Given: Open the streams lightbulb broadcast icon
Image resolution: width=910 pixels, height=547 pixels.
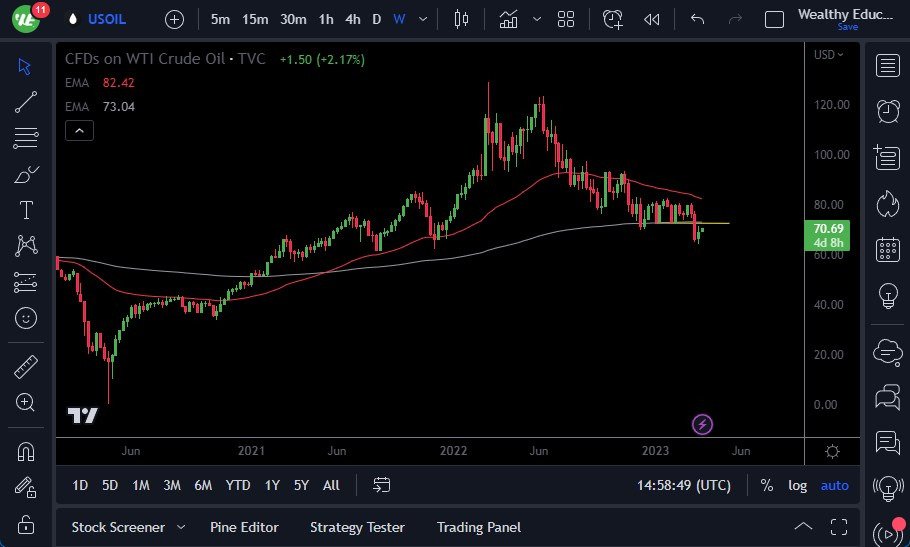Looking at the screenshot, I should [x=888, y=488].
